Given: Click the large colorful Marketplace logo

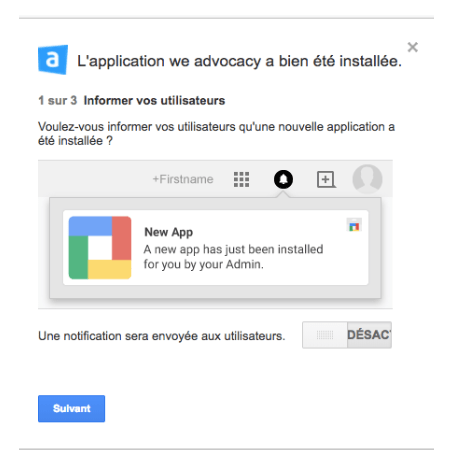Looking at the screenshot, I should pyautogui.click(x=100, y=248).
